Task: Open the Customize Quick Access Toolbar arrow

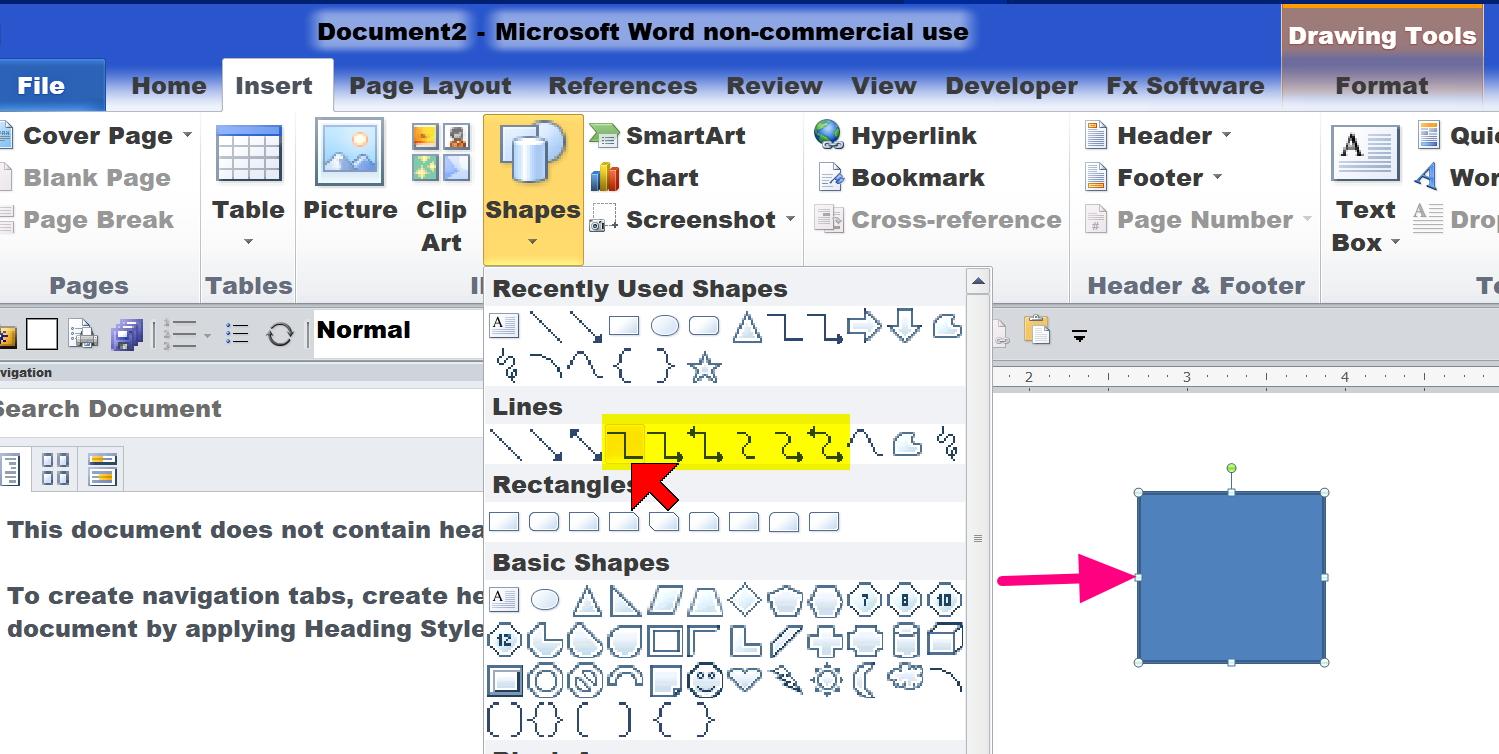Action: coord(1079,335)
